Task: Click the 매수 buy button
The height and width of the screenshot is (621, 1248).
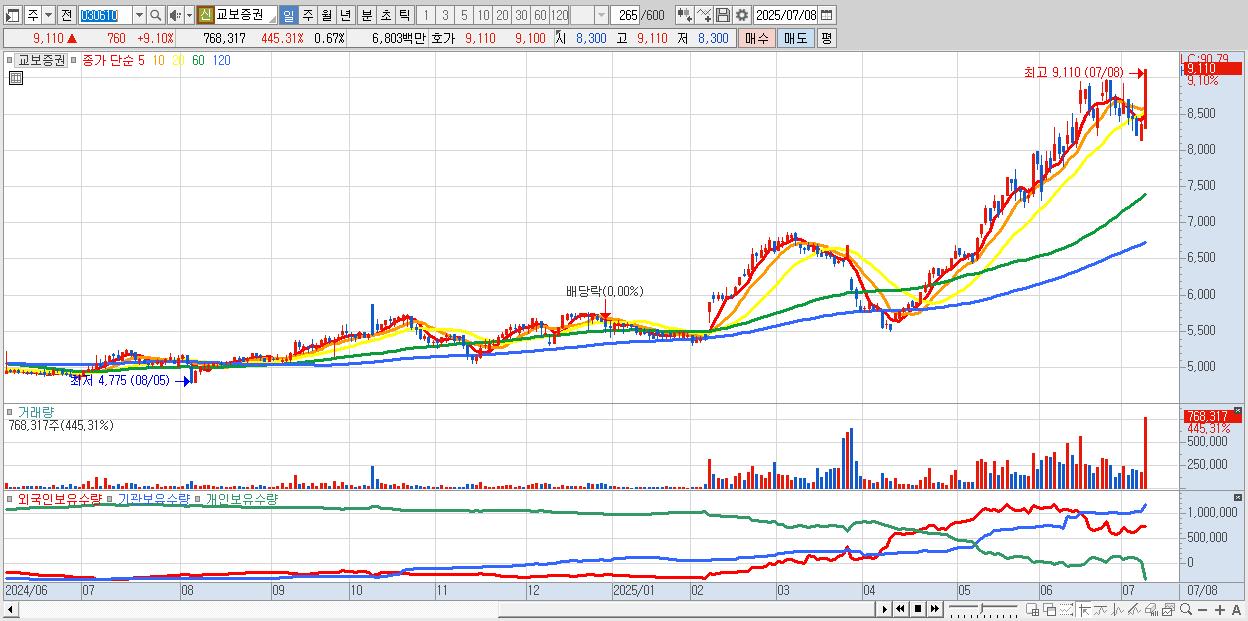Action: [x=757, y=38]
